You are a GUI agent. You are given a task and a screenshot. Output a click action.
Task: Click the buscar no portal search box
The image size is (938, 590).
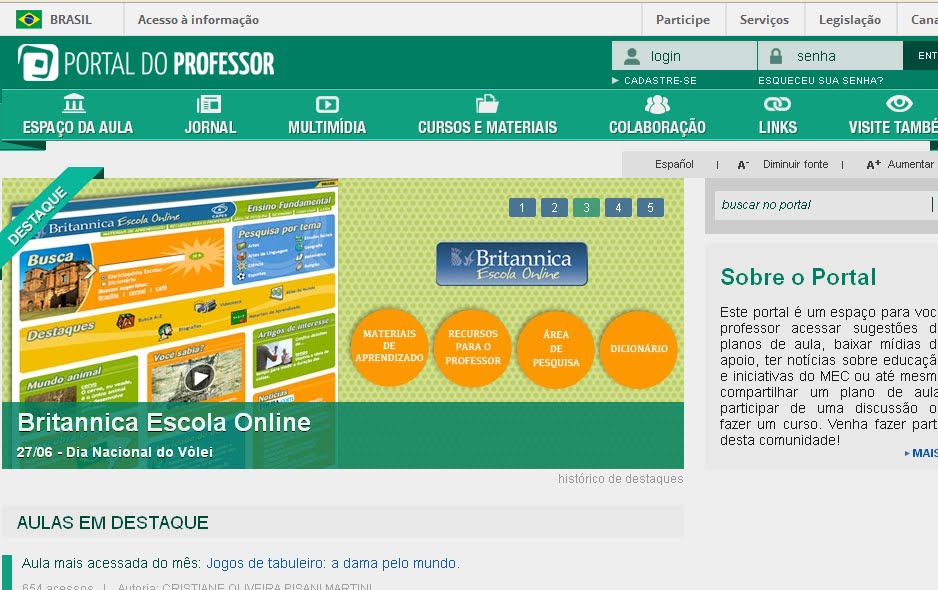point(826,205)
